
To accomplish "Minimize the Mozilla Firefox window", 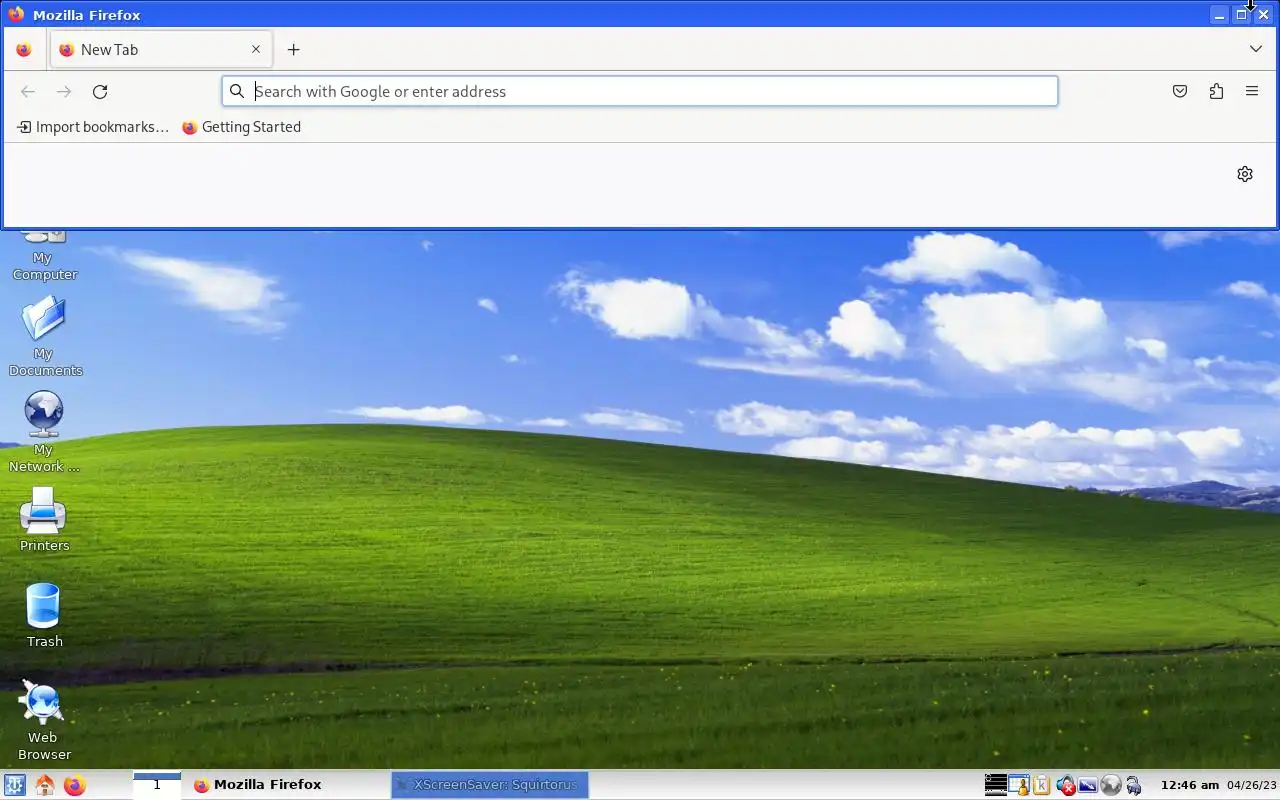I will tap(1219, 15).
